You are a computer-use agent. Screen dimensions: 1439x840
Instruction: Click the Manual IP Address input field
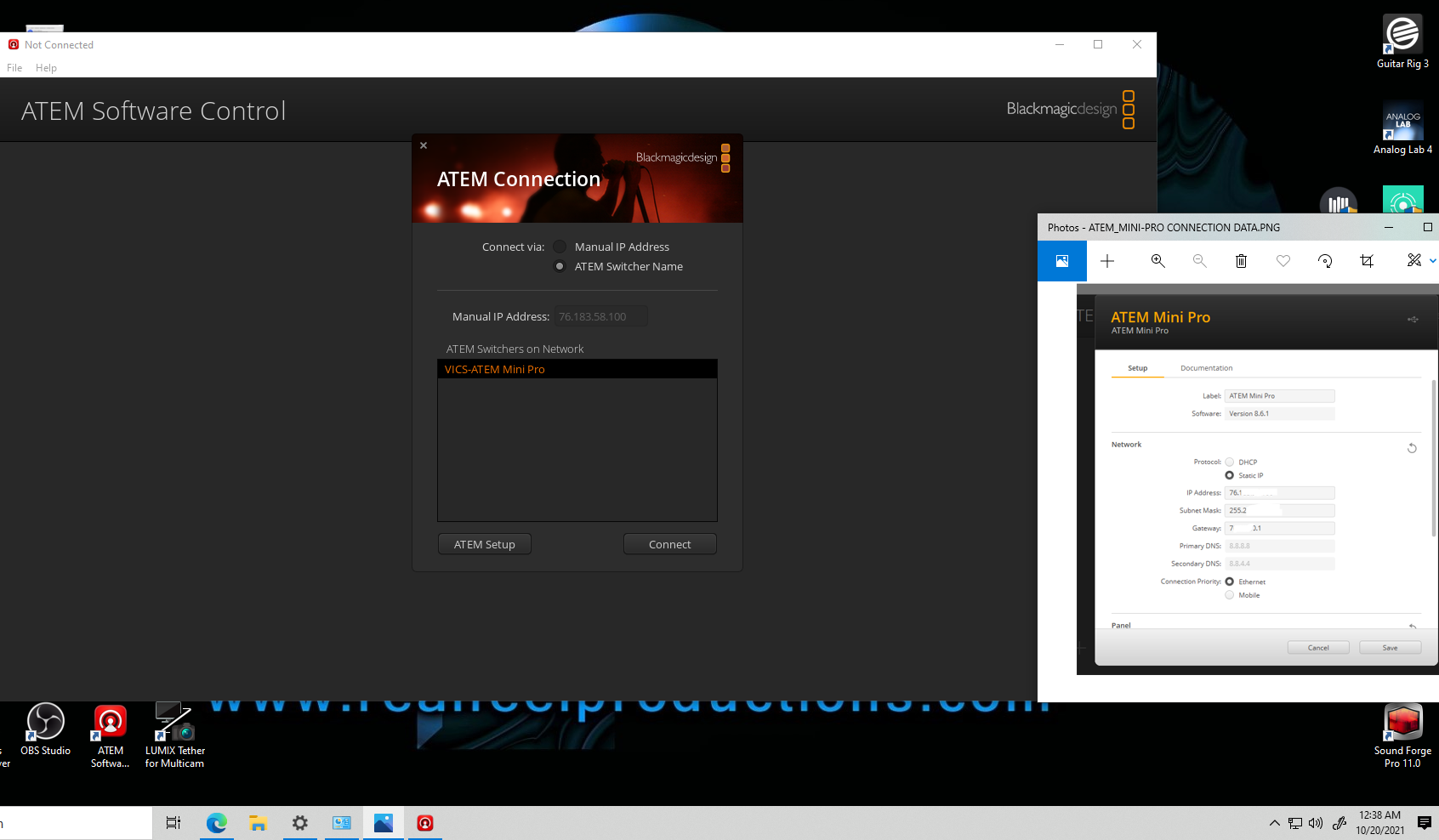[x=601, y=316]
